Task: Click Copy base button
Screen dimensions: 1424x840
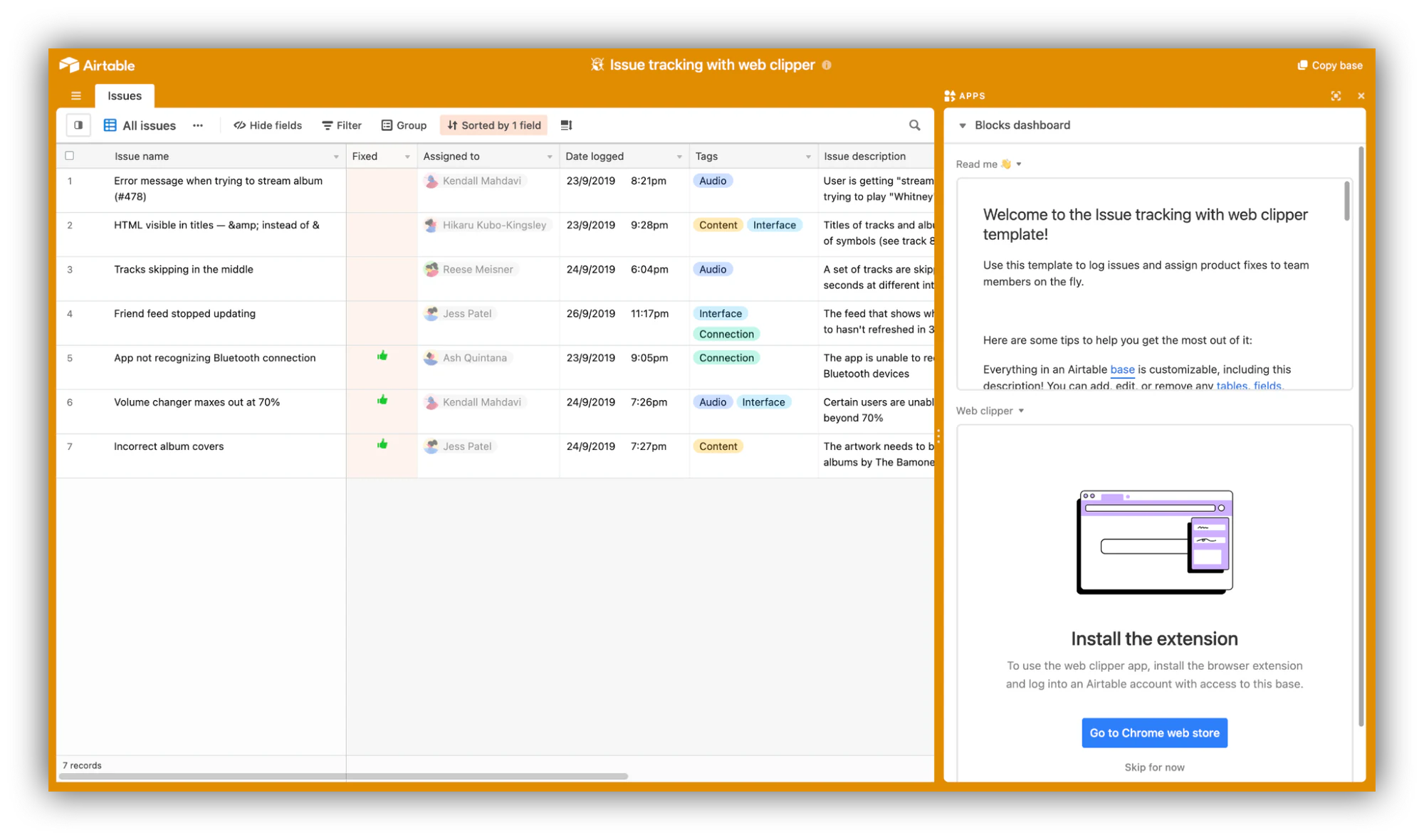Action: point(1330,65)
